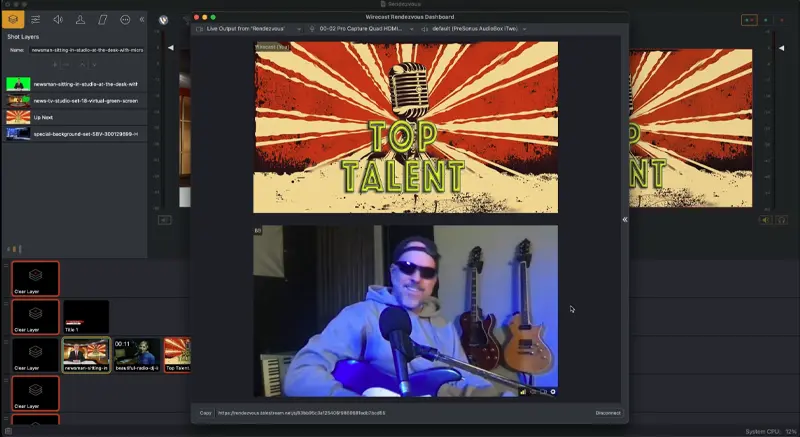Click the guest signal strength icon

(523, 392)
